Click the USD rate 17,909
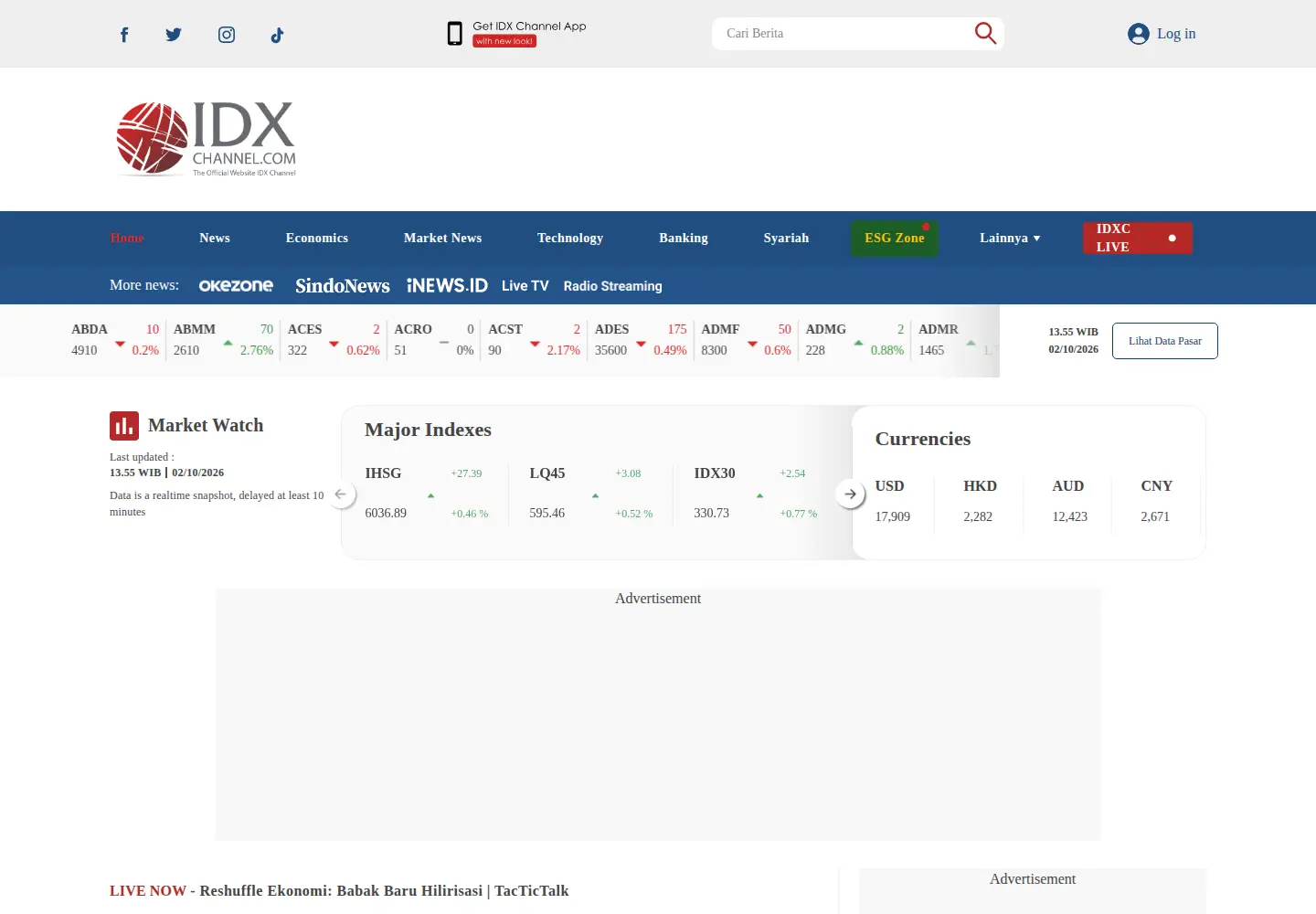The image size is (1316, 914). (893, 516)
